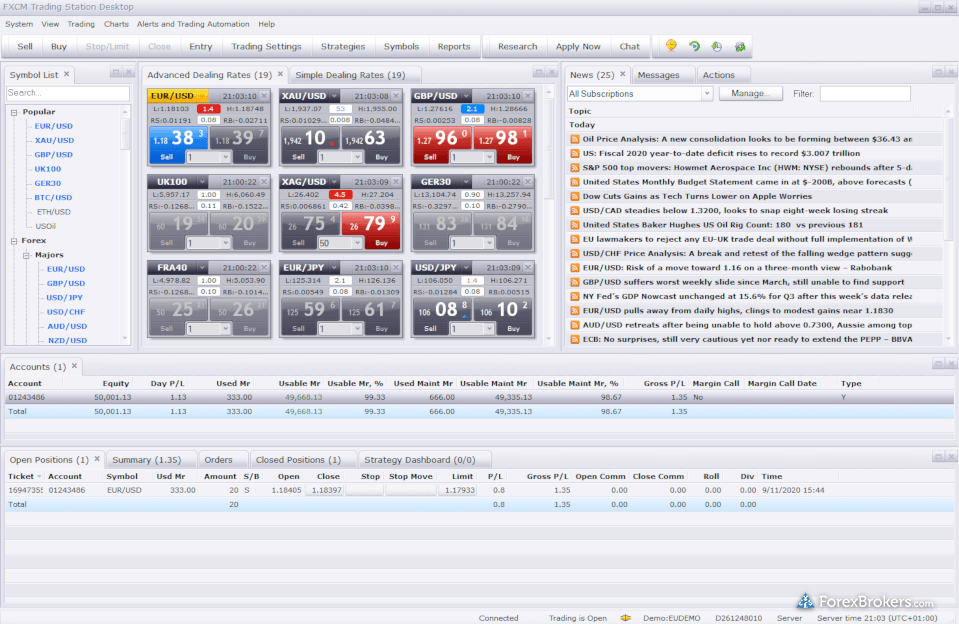The height and width of the screenshot is (624, 959).
Task: Switch to the Summary (1.35) tab
Action: 147,459
